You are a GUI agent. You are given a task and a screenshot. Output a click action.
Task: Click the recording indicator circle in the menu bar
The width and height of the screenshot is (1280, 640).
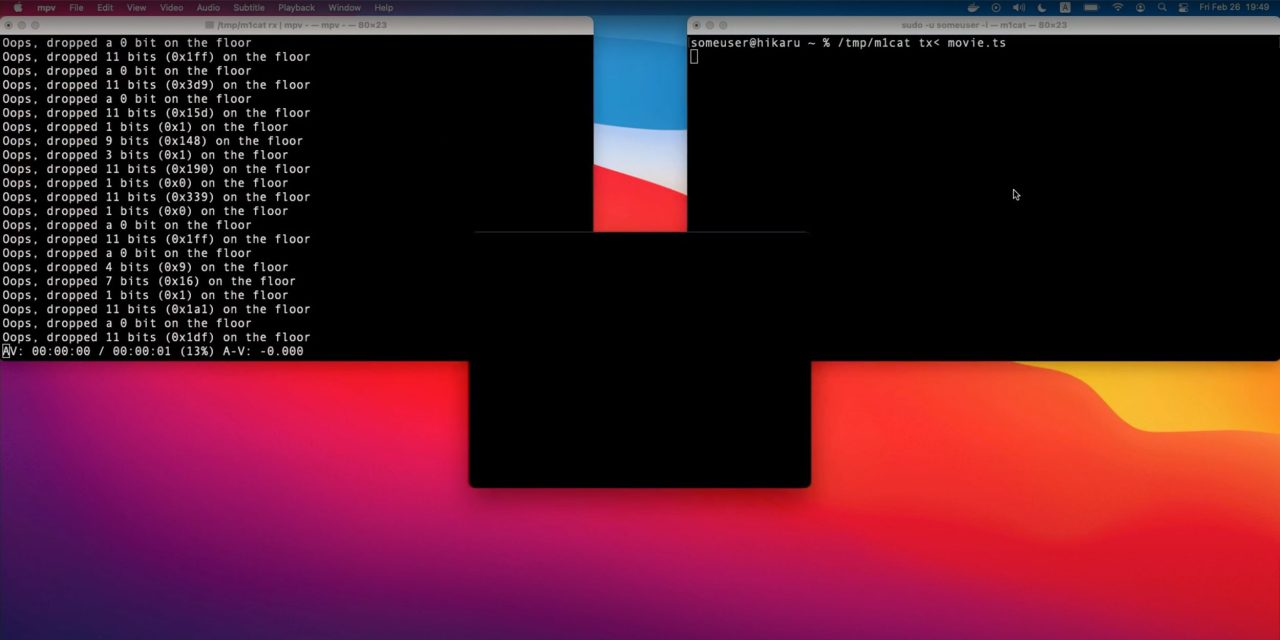pos(995,7)
